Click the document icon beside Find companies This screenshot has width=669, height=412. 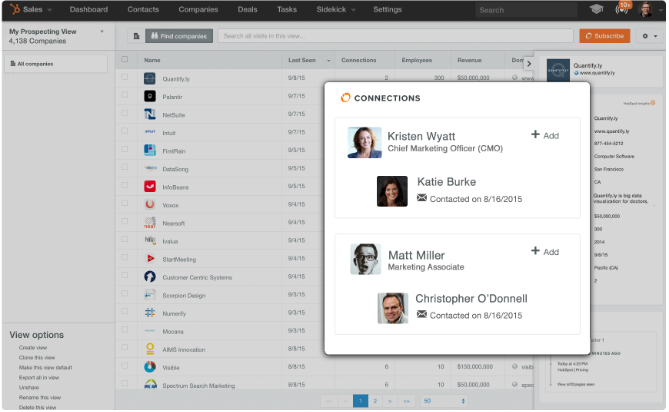pos(136,36)
